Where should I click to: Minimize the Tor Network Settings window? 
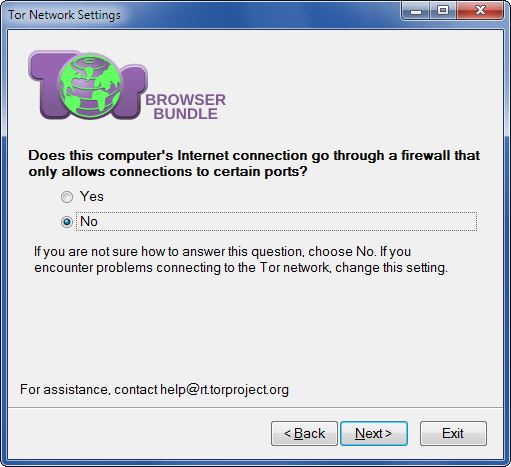pyautogui.click(x=415, y=11)
